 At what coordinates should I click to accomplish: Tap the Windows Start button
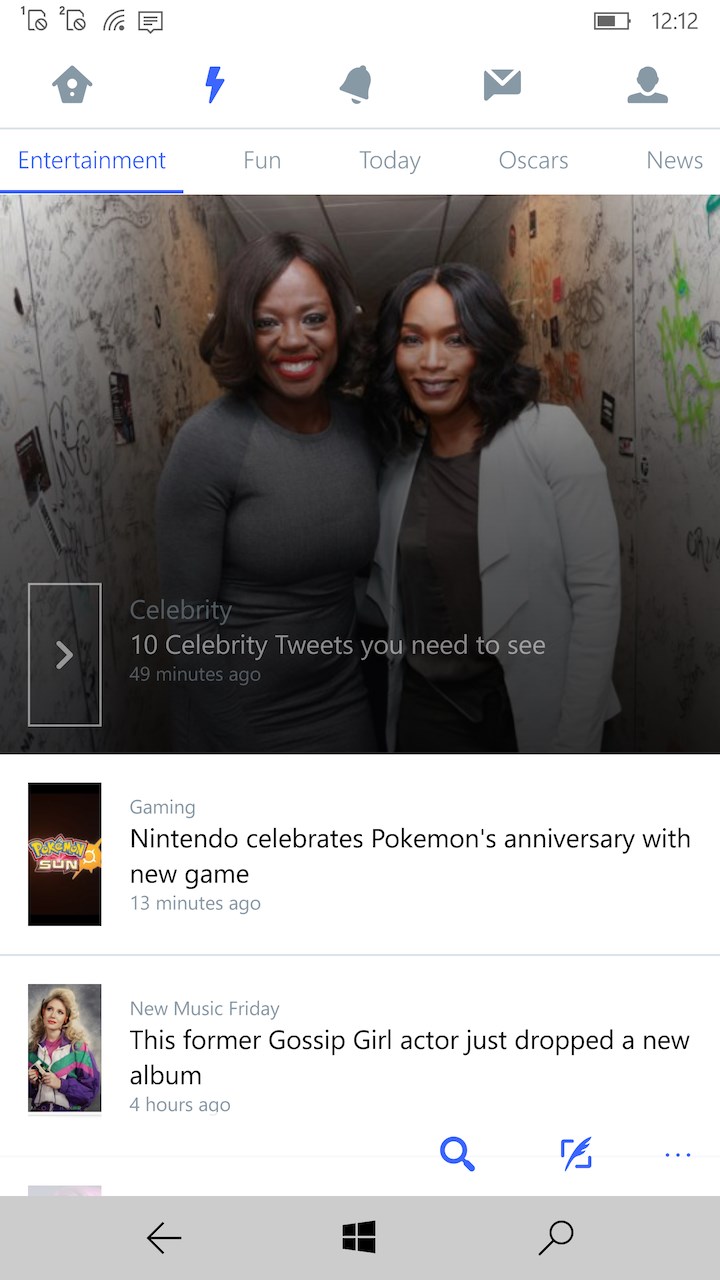click(359, 1238)
